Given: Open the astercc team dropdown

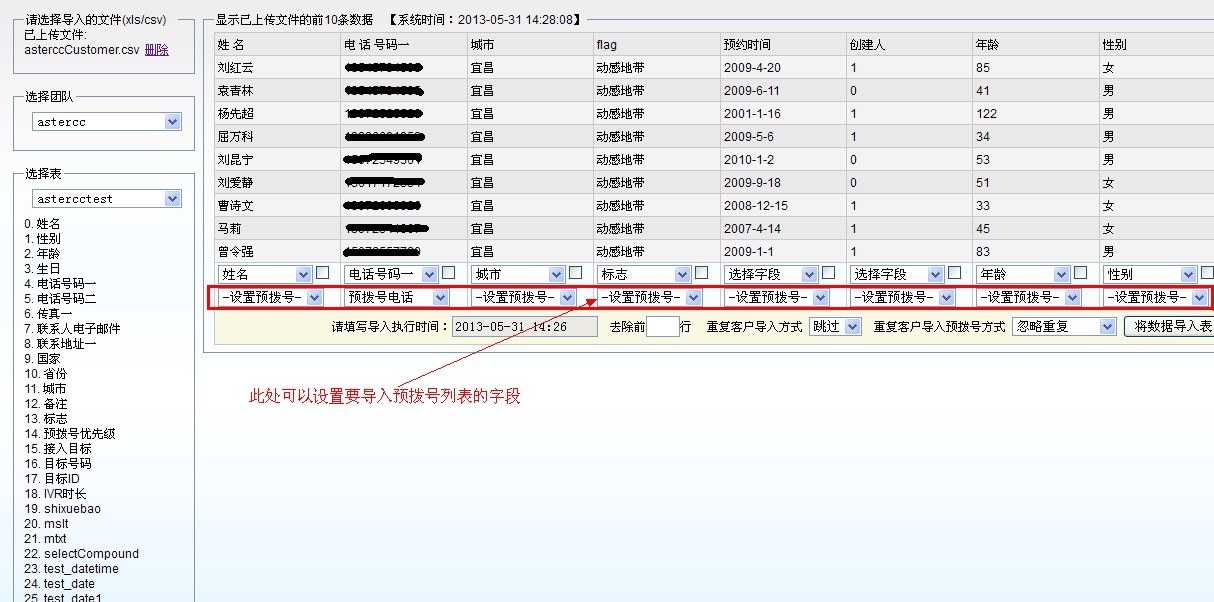Looking at the screenshot, I should [106, 122].
